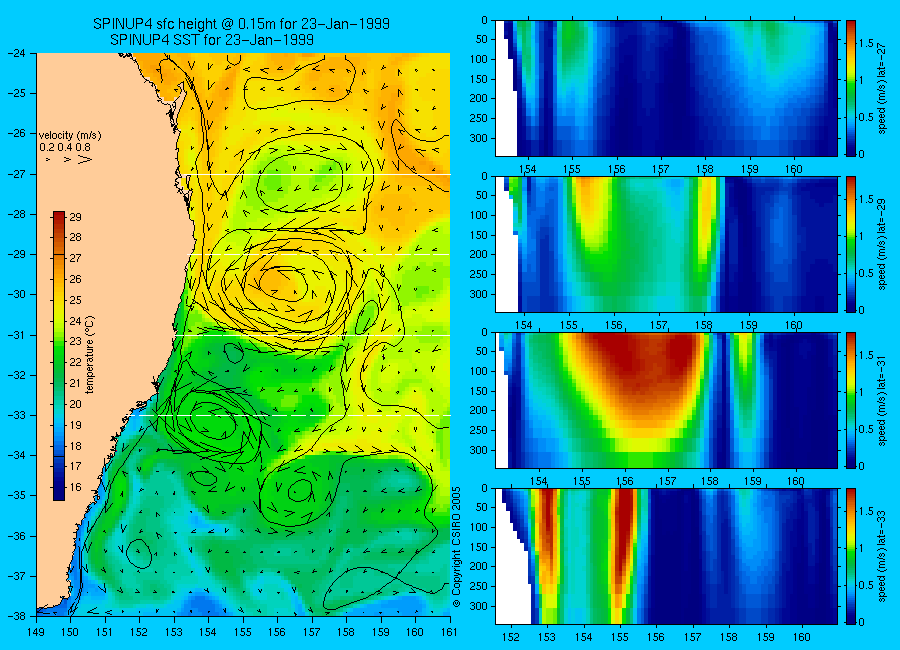Click the speed color bar of the lat=-27 panel
900x650 pixels.
tap(850, 88)
